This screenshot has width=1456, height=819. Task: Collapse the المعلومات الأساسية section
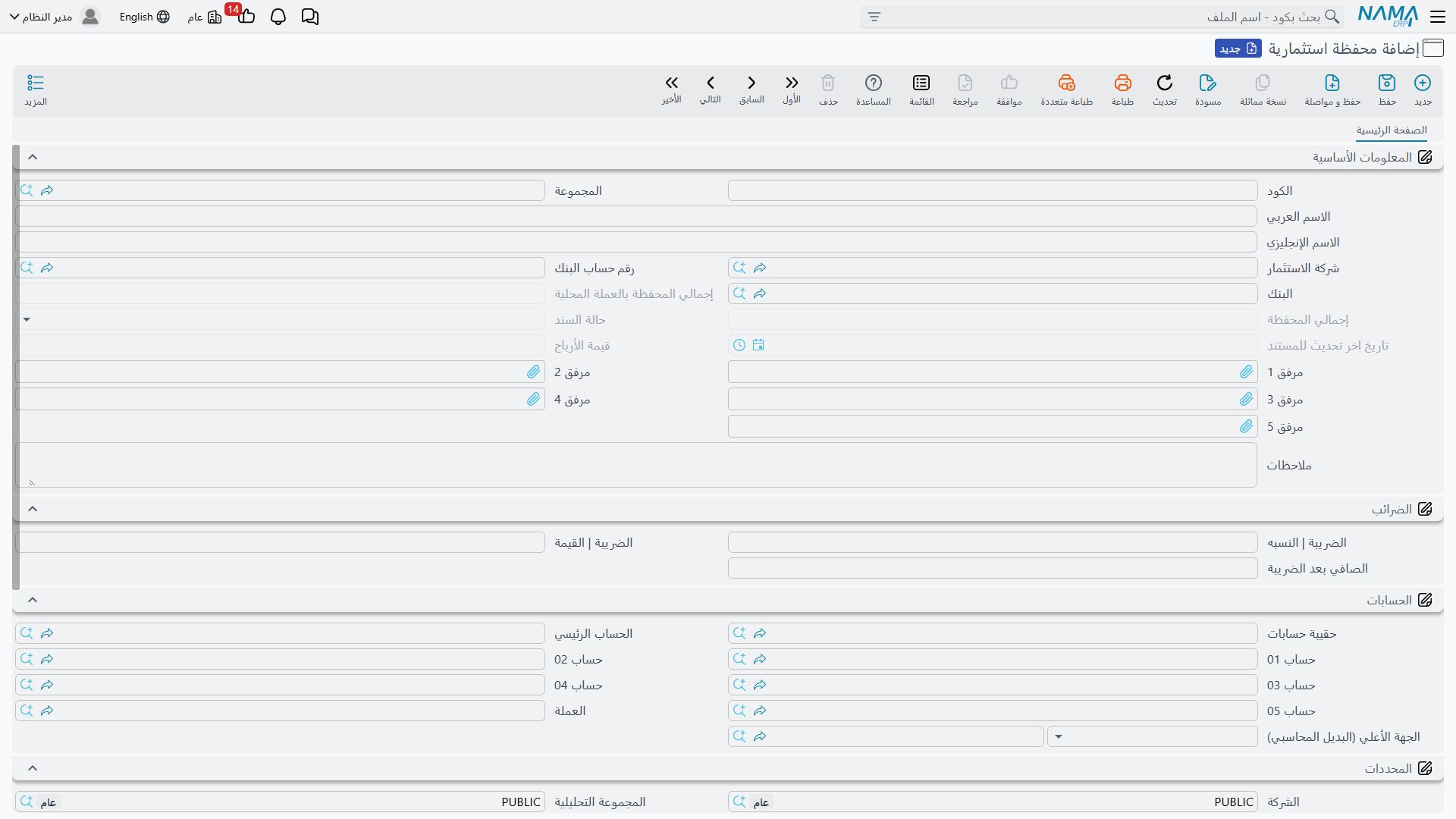33,157
